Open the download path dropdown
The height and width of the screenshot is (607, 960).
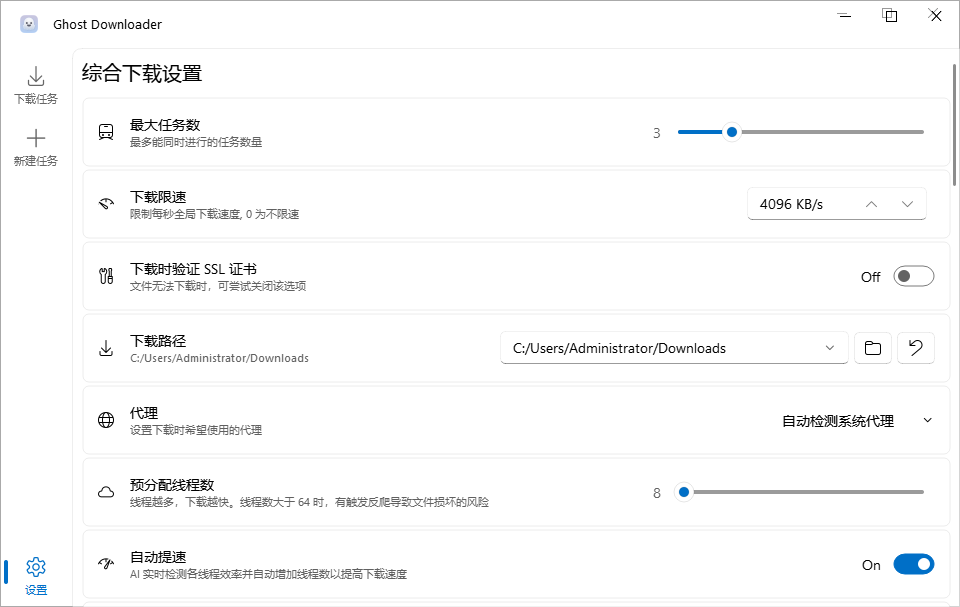(x=830, y=347)
